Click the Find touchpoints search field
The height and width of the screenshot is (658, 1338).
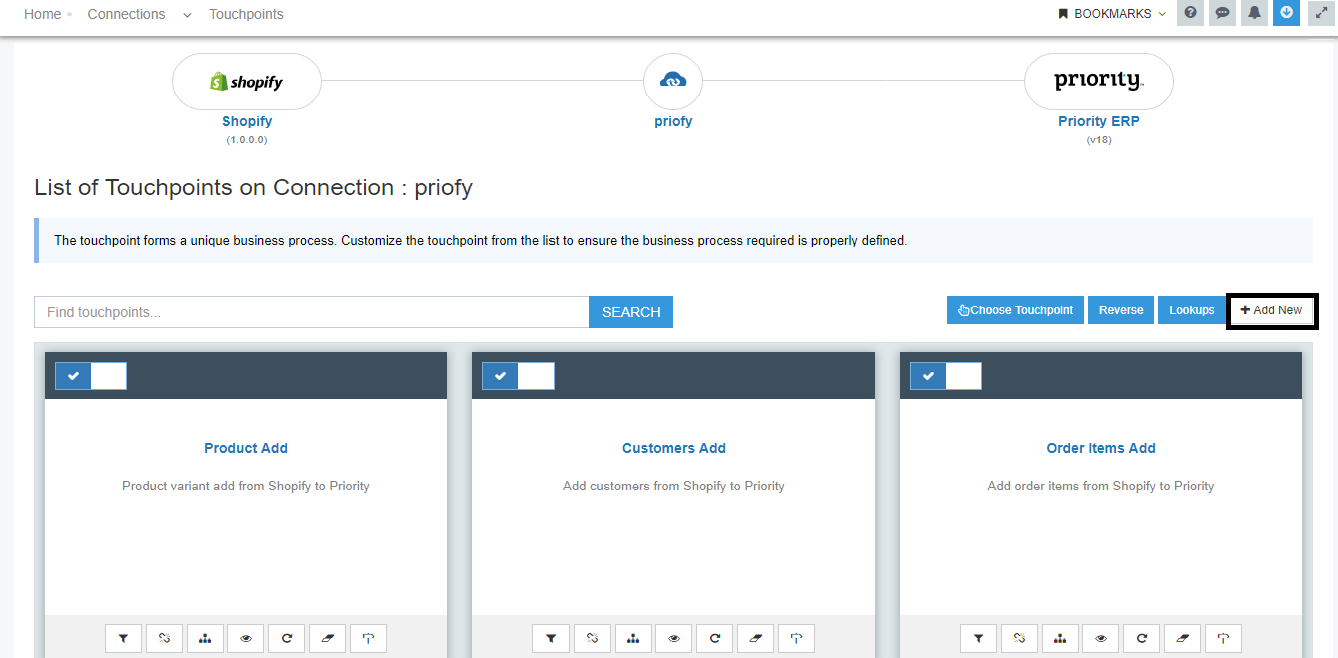(x=300, y=312)
